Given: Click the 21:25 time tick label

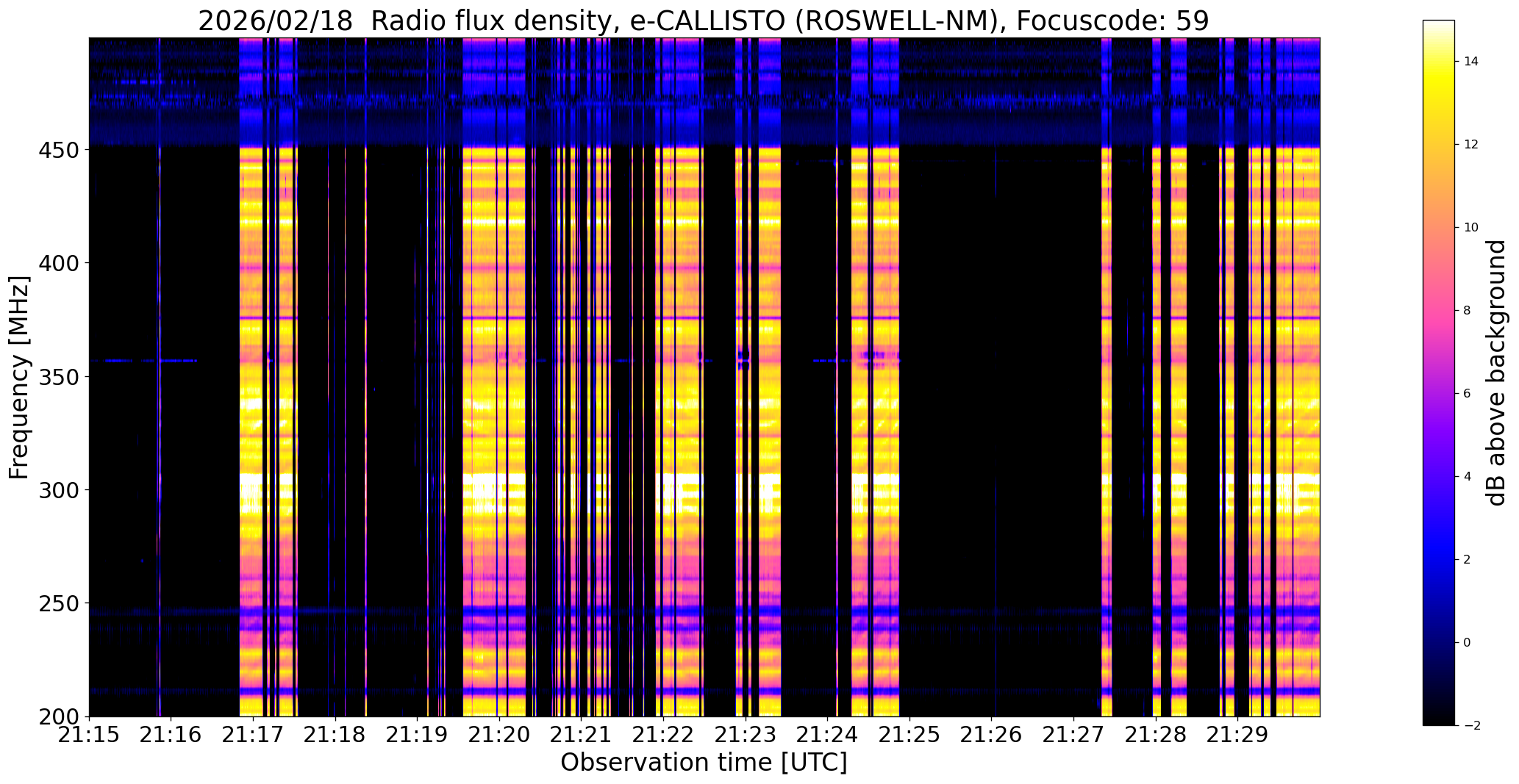Looking at the screenshot, I should (909, 735).
